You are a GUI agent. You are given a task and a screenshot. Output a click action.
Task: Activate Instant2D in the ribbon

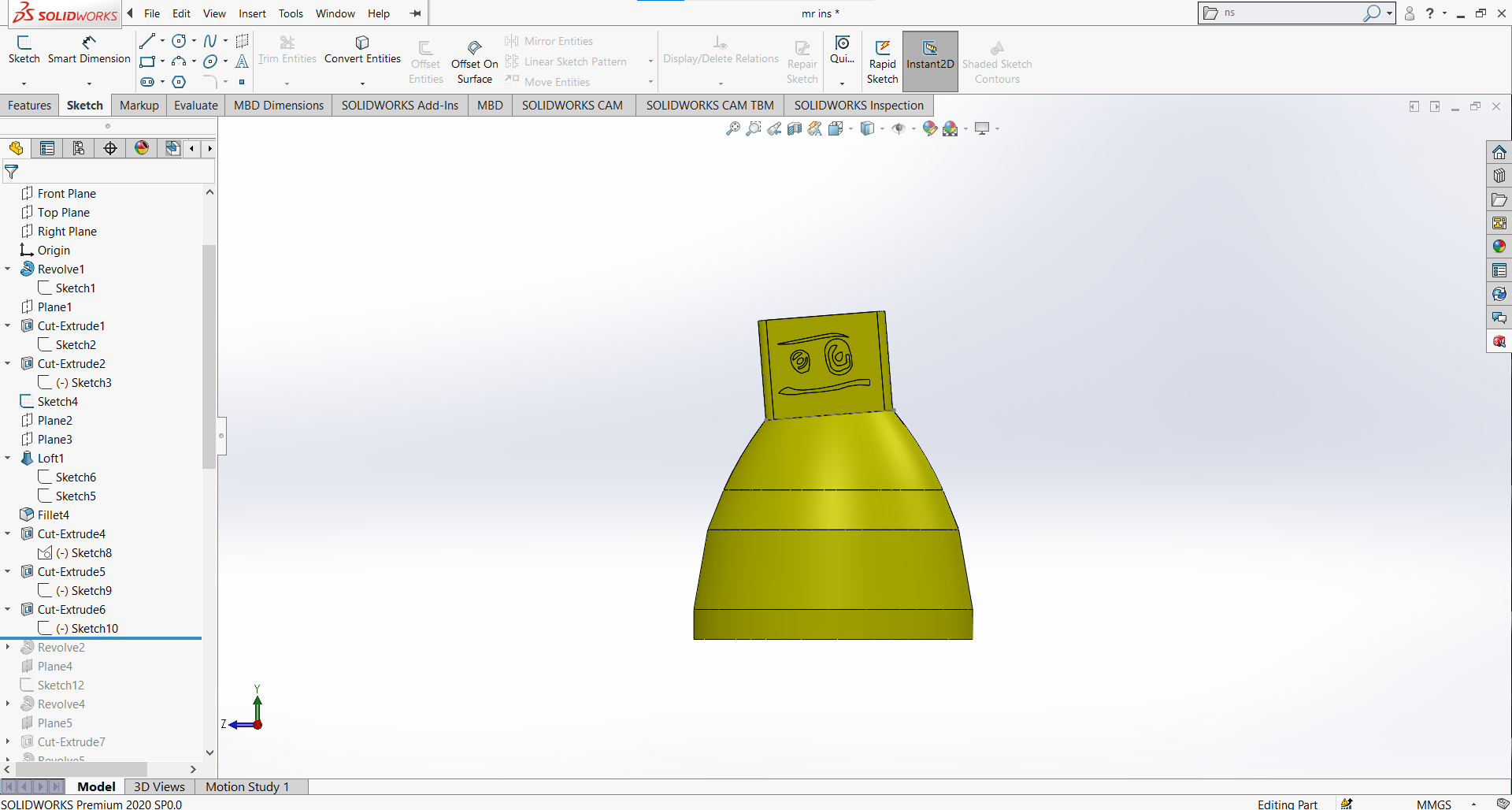(x=930, y=61)
